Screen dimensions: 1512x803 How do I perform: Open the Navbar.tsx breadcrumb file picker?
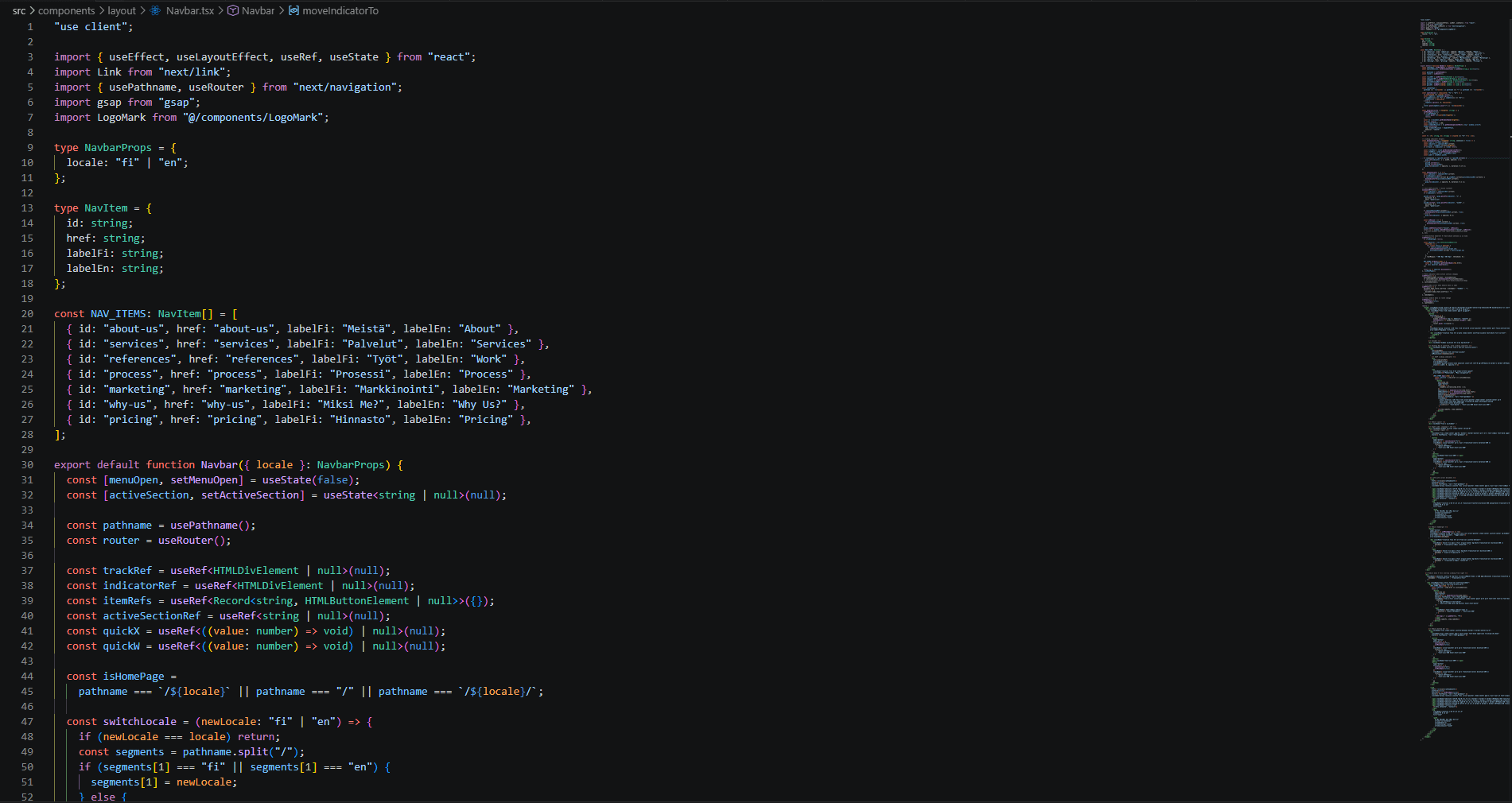[190, 11]
